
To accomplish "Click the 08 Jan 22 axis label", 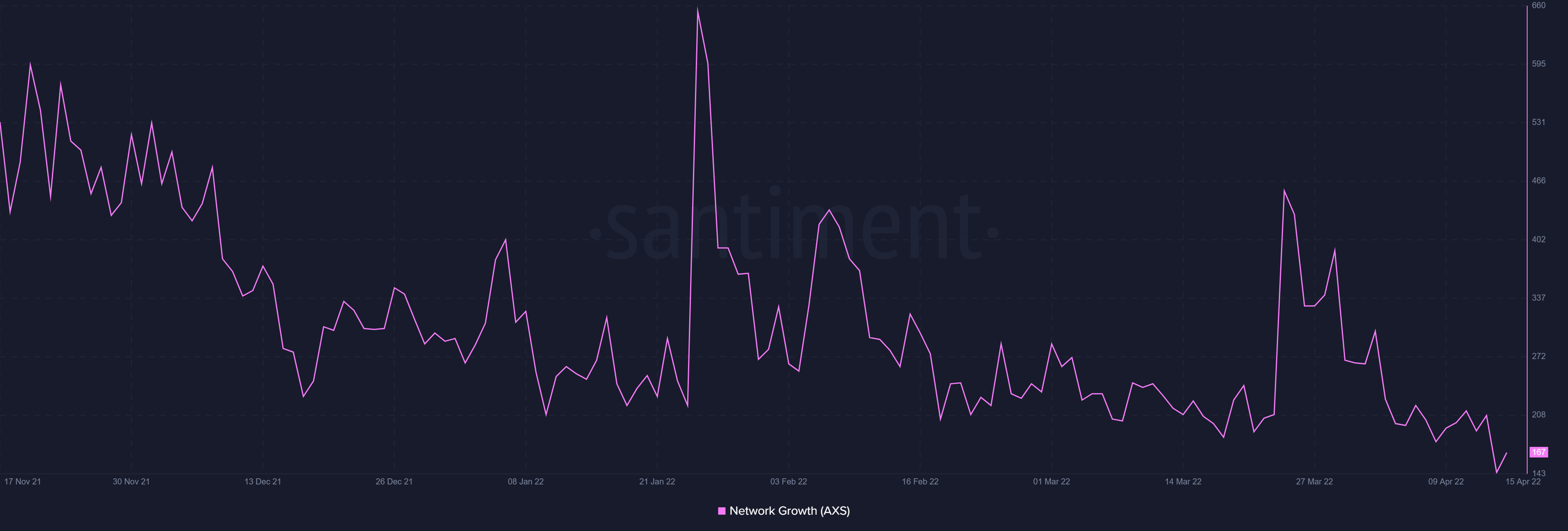I will (x=525, y=482).
